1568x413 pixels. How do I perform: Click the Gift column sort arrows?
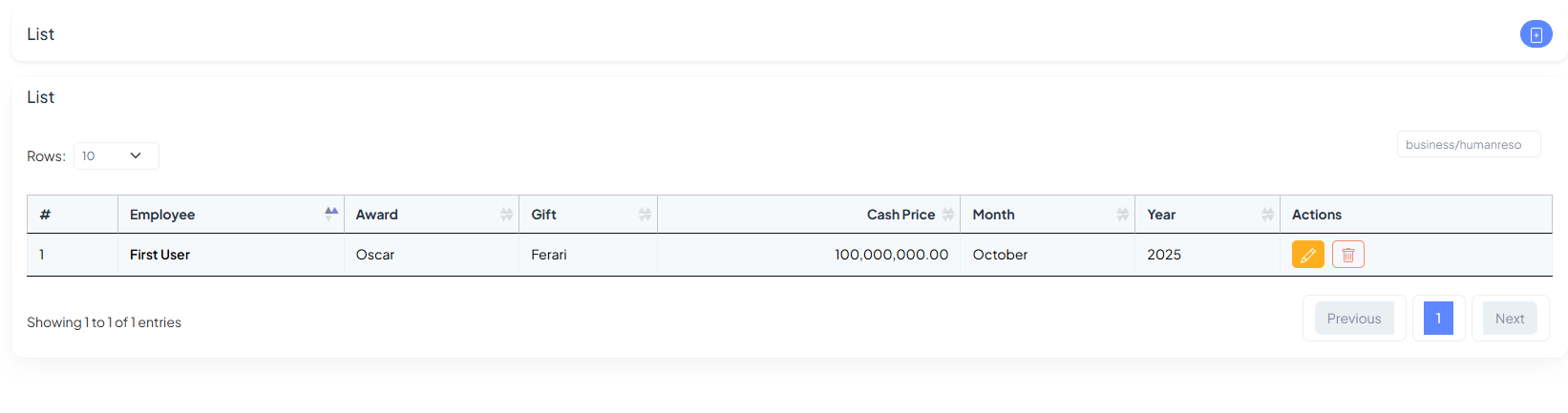645,215
